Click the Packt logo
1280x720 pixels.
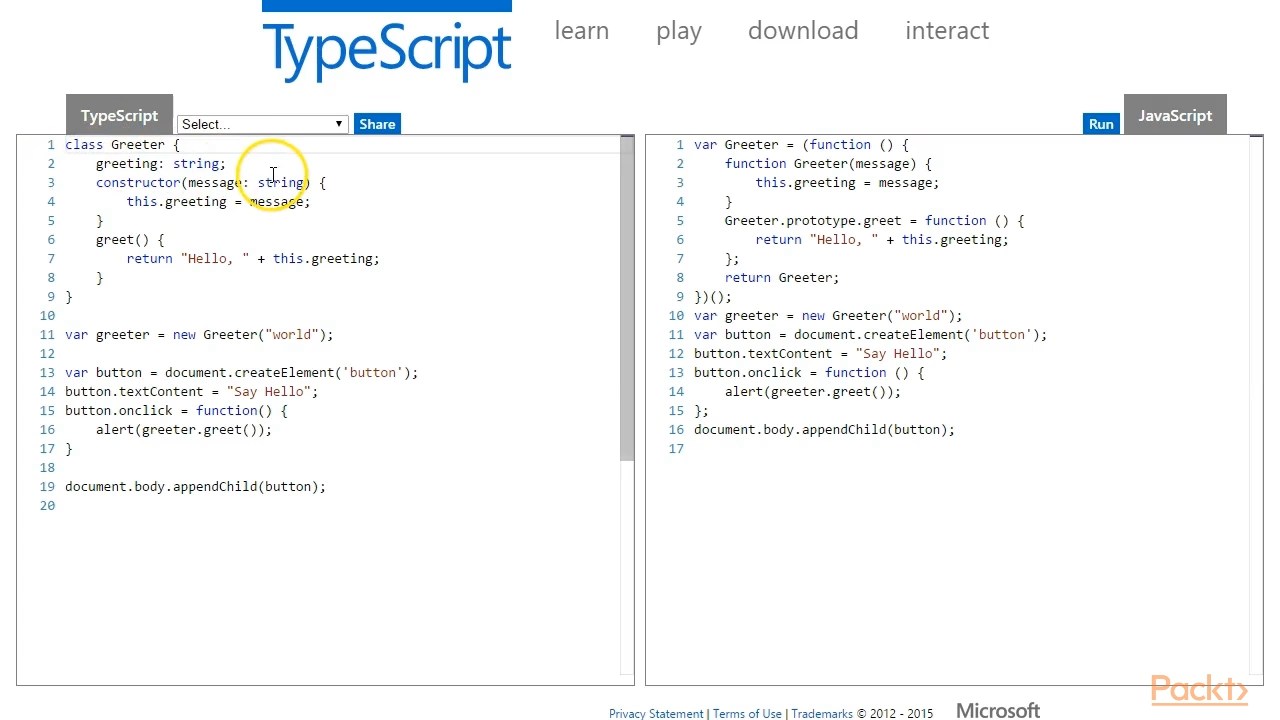[x=1199, y=690]
